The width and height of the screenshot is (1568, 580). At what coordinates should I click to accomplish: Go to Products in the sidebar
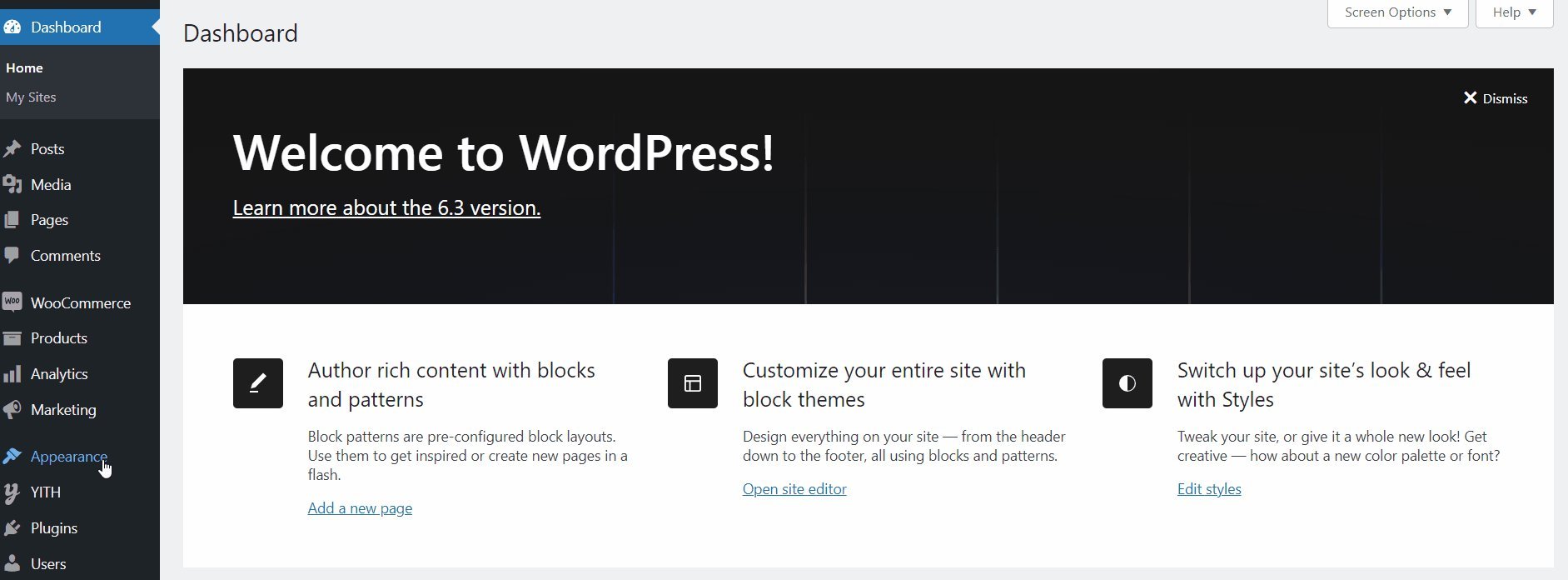[x=80, y=338]
